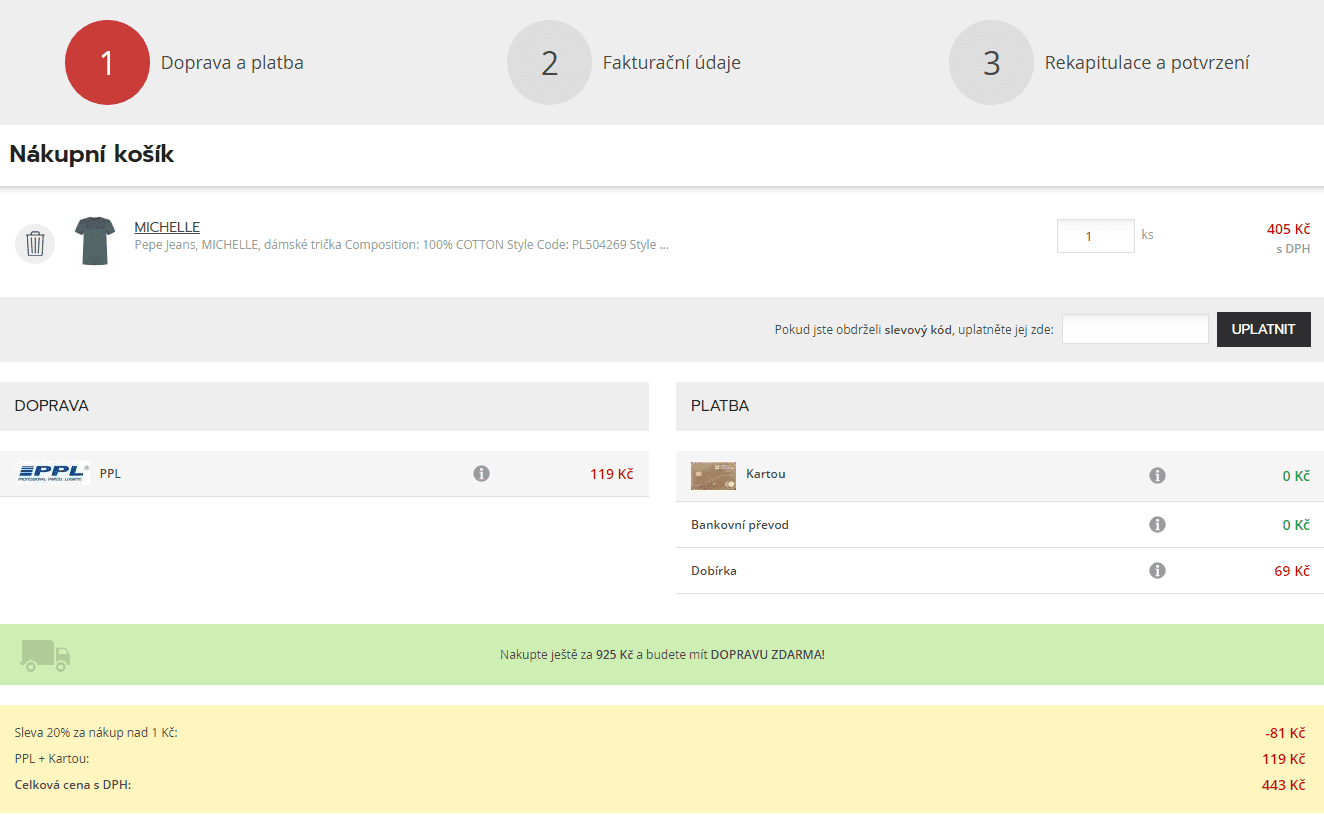Show info for PPL shipping

coord(481,474)
